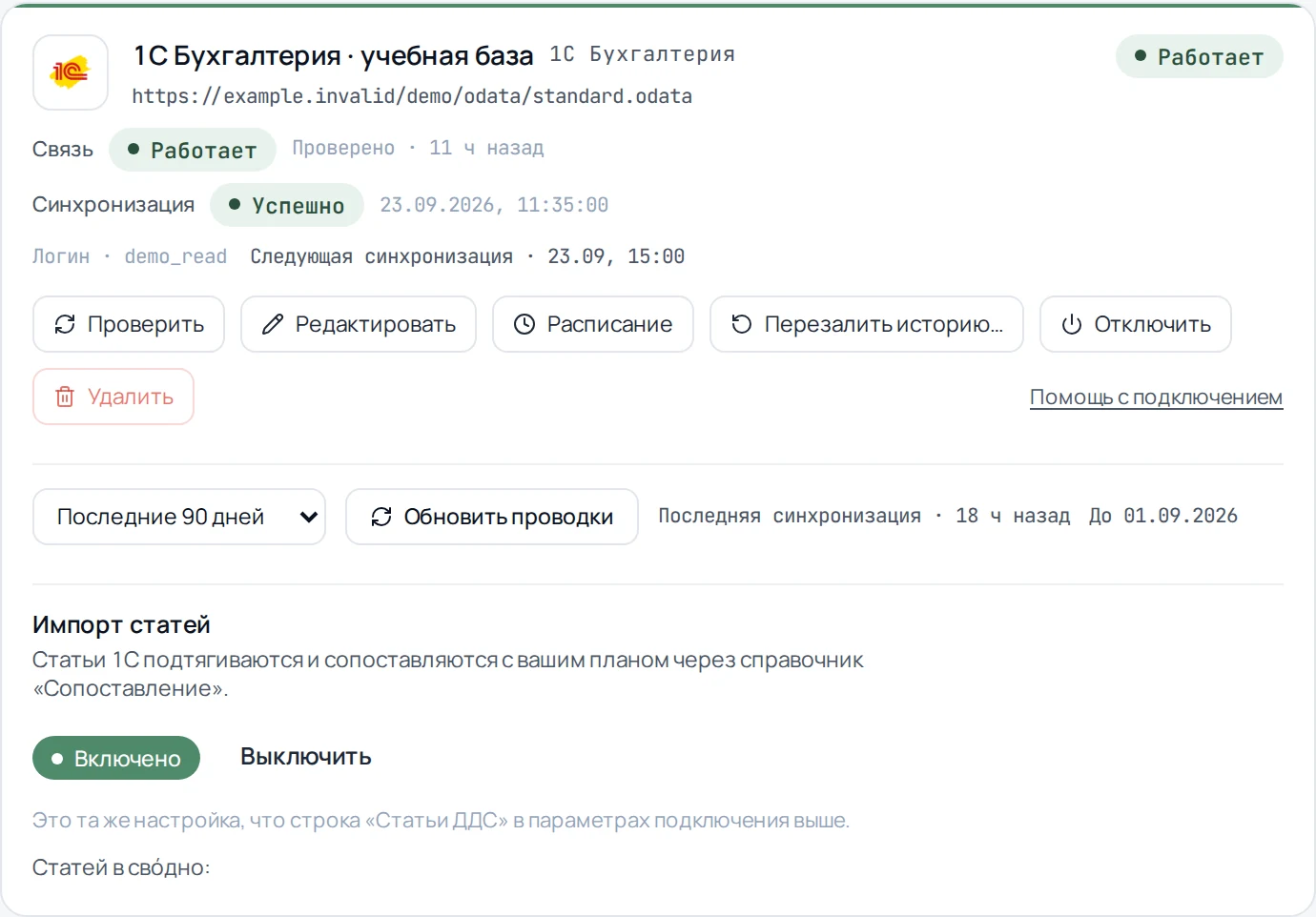1316x917 pixels.
Task: Click the connection URL text
Action: pyautogui.click(x=412, y=96)
